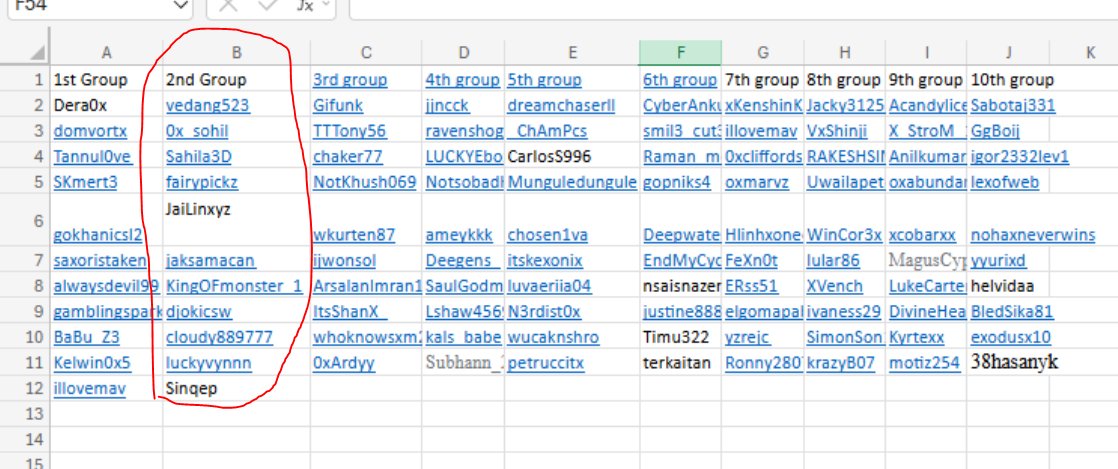Open the dreamchaserll link
Screen dimensions: 1118x469
tap(560, 105)
